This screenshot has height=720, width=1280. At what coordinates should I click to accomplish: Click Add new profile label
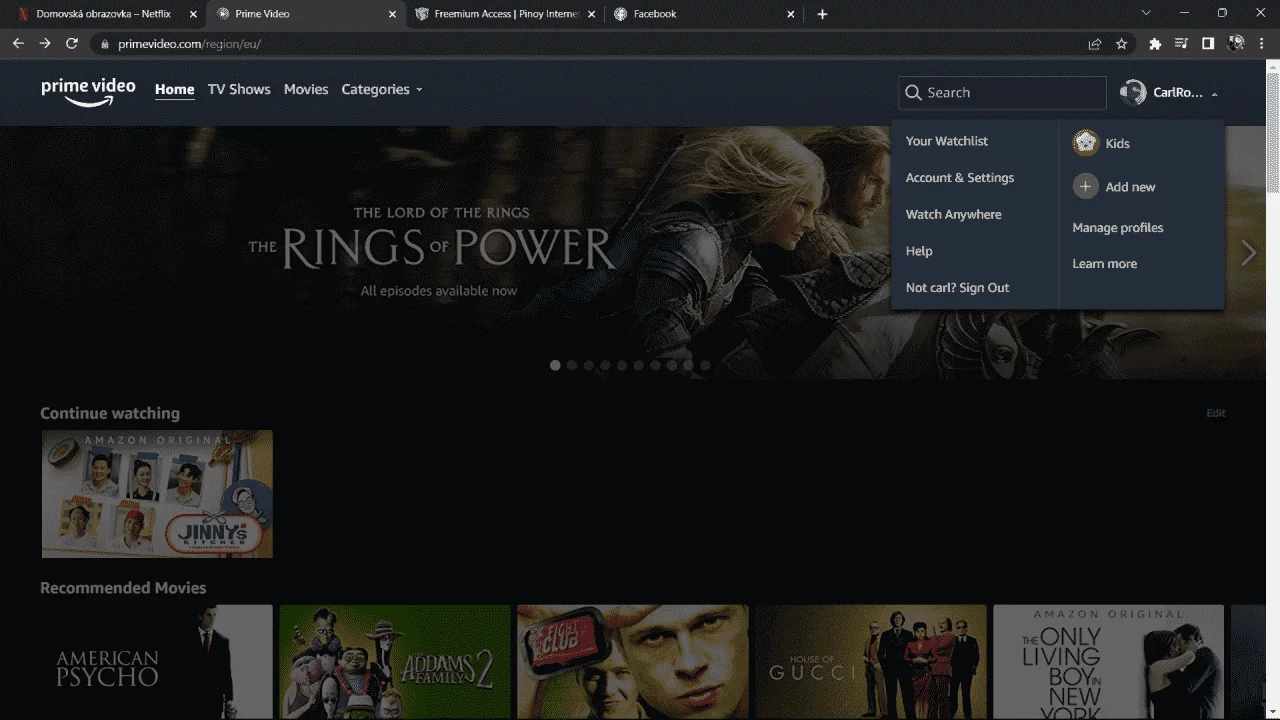click(x=1130, y=187)
